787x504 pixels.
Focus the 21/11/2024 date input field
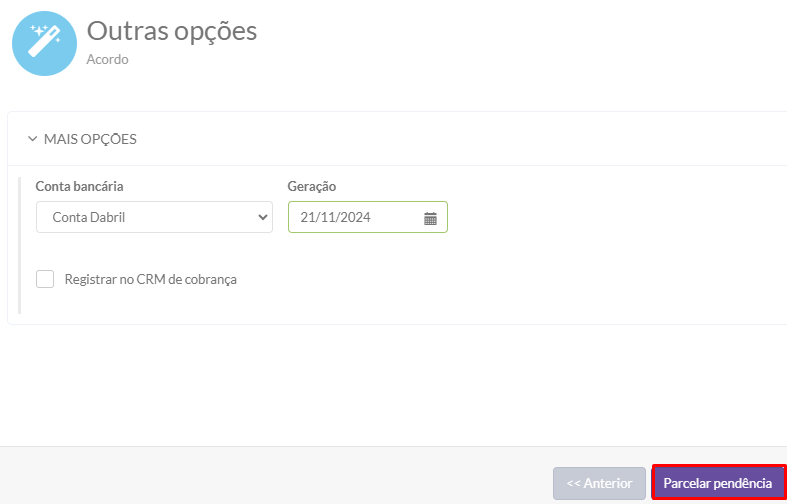[x=350, y=217]
